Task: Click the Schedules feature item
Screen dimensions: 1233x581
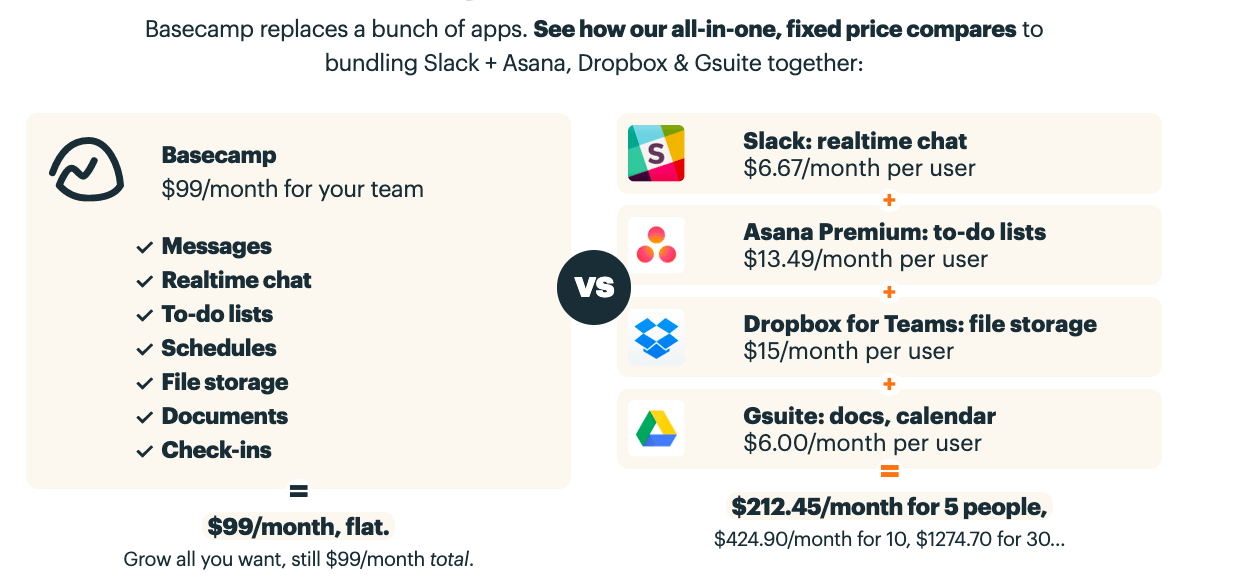Action: (219, 348)
